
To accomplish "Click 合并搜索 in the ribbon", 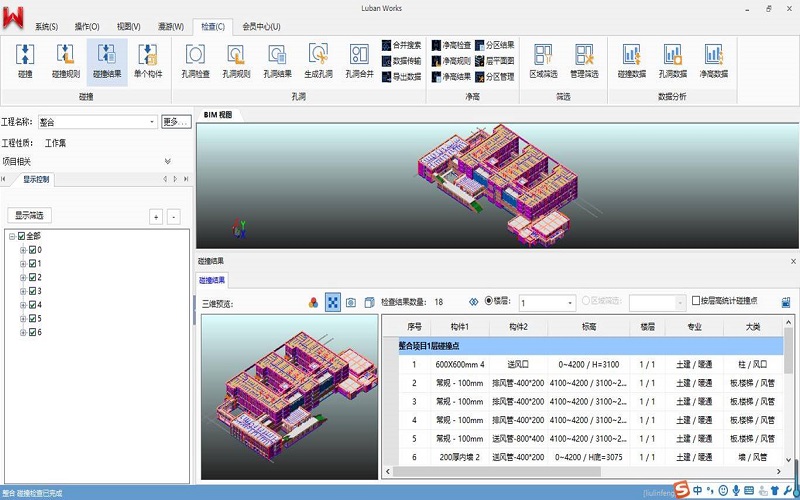I will pyautogui.click(x=402, y=45).
